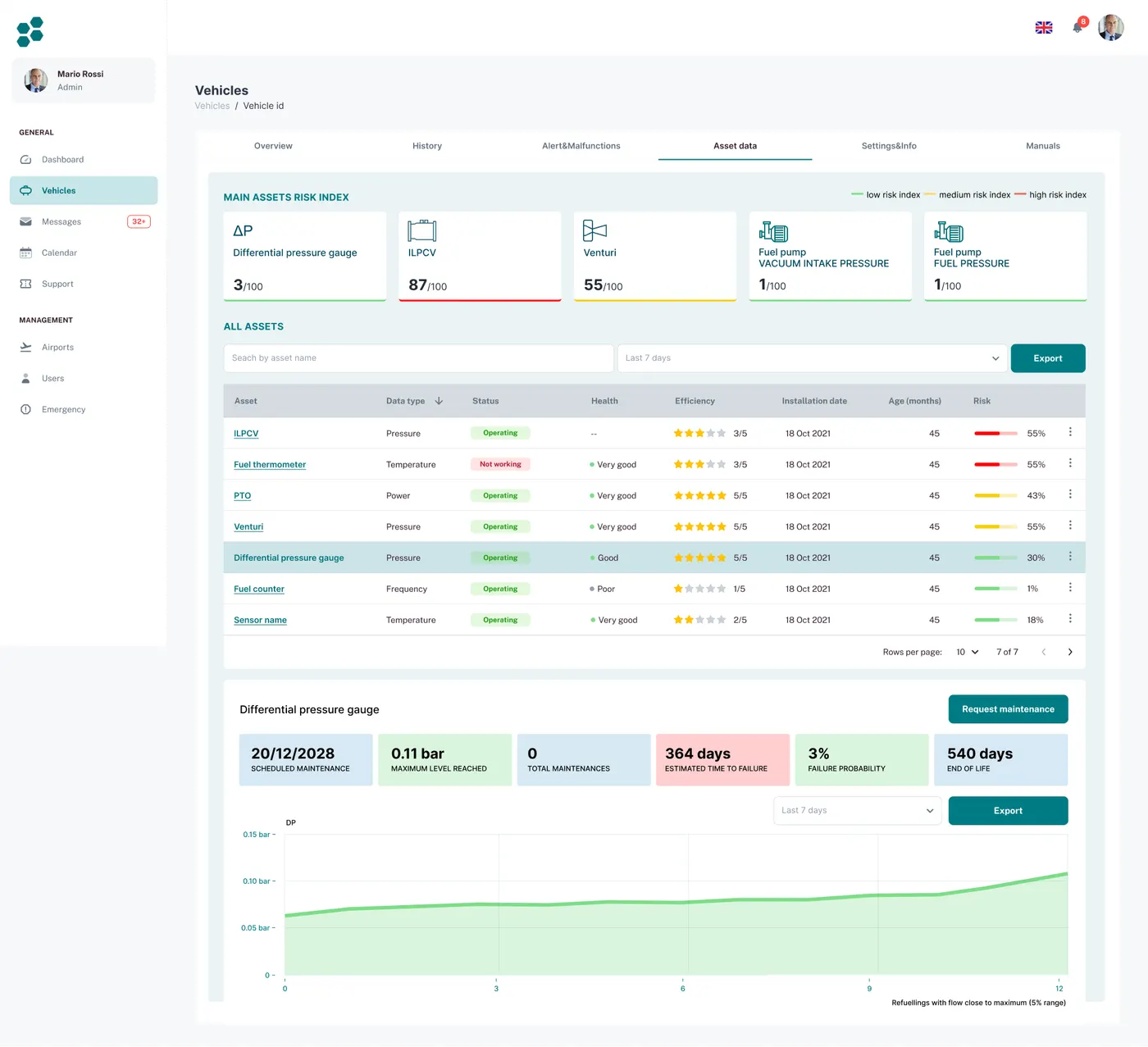Click the vacuum intake pressure pump icon
Screen dimensions: 1148x1047
[773, 232]
